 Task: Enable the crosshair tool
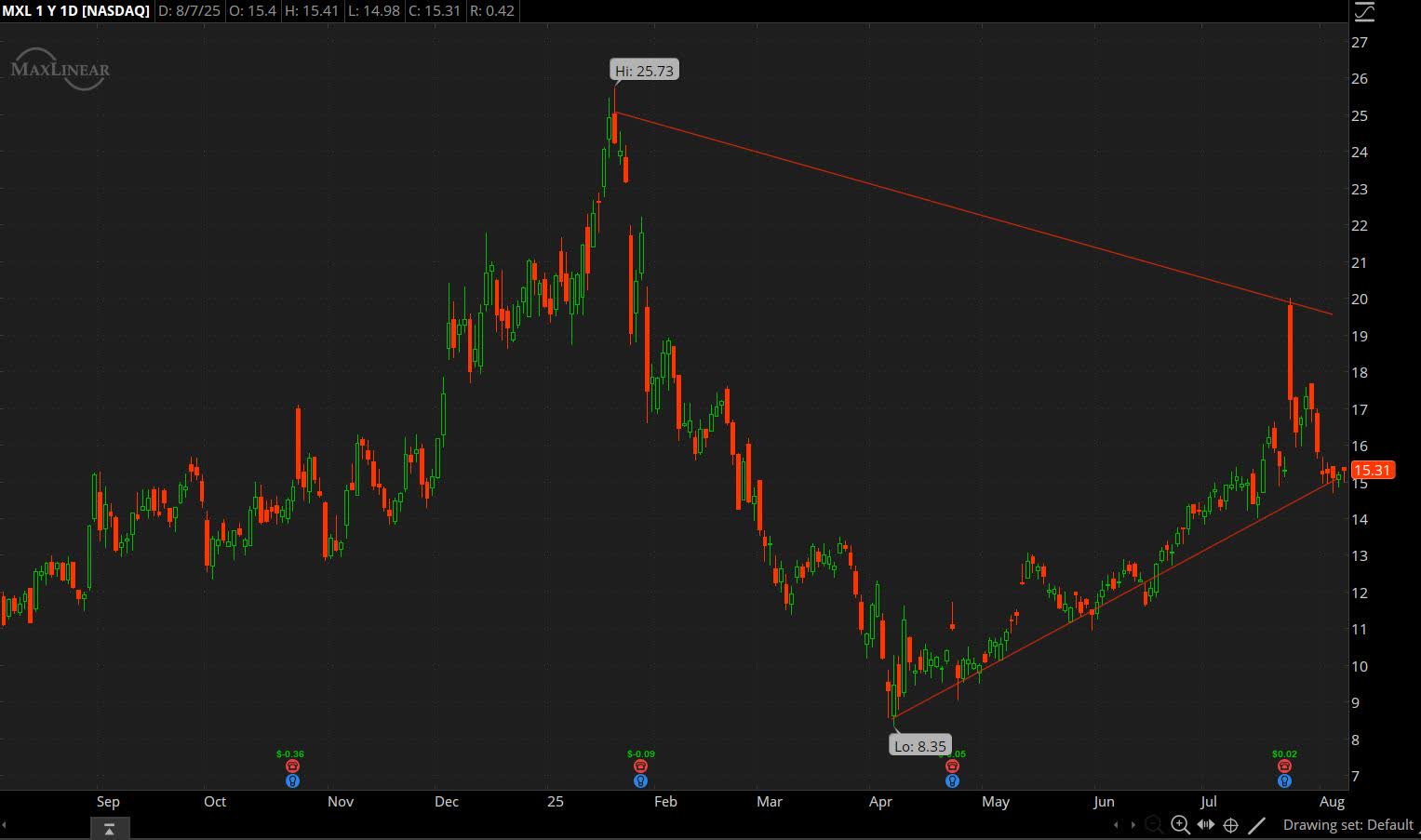click(1230, 823)
